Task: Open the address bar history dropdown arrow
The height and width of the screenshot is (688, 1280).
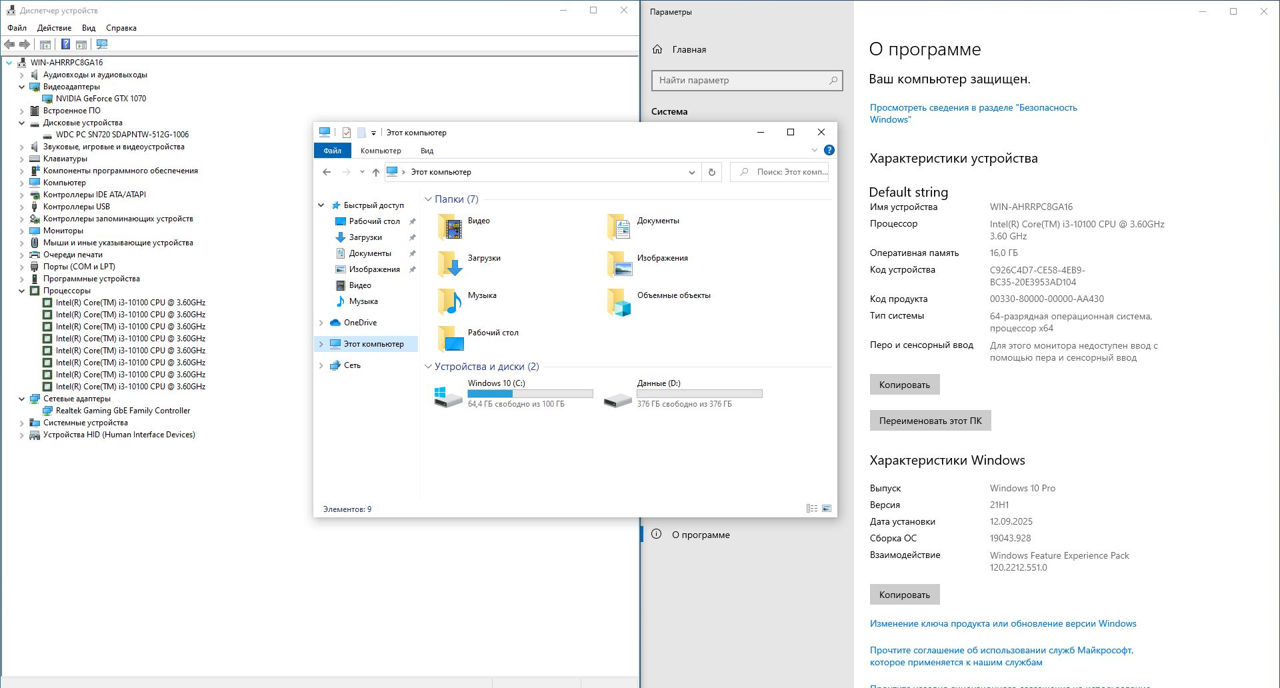Action: (x=695, y=172)
